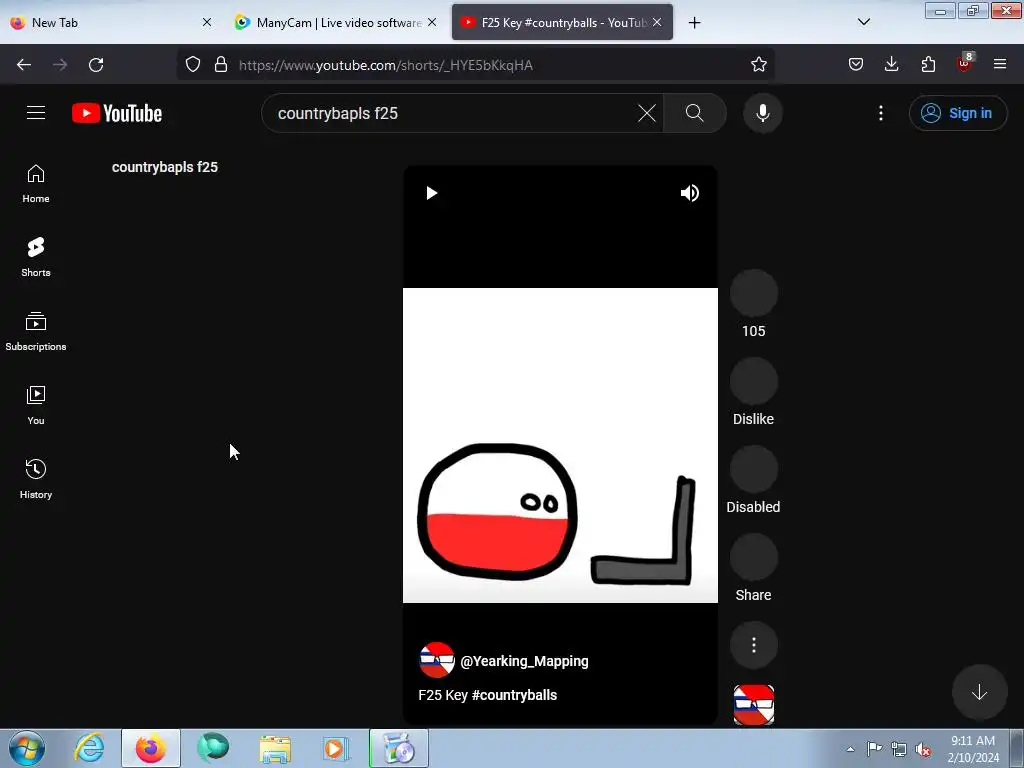The width and height of the screenshot is (1024, 768).
Task: Close the ManyCam tab
Action: [x=432, y=22]
